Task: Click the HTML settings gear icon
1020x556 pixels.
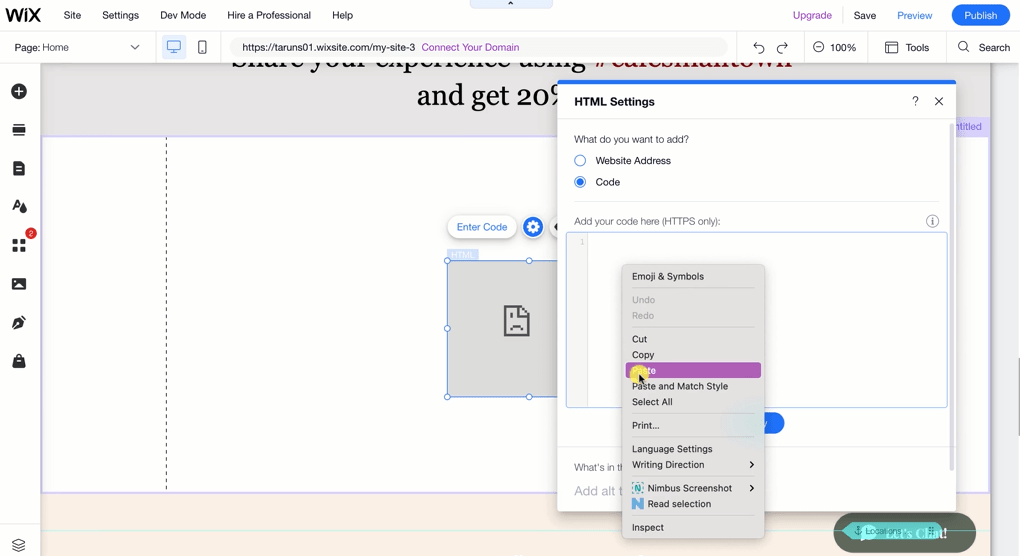Action: click(x=533, y=227)
